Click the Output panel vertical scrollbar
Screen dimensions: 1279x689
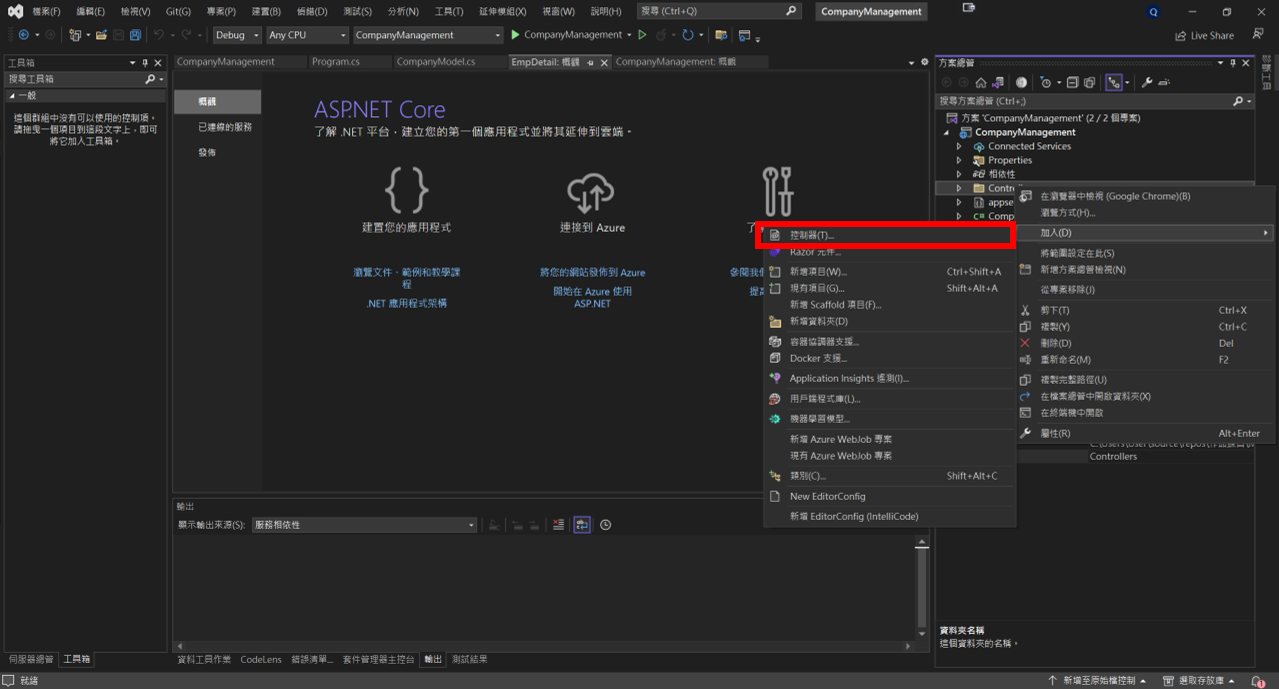pyautogui.click(x=922, y=587)
